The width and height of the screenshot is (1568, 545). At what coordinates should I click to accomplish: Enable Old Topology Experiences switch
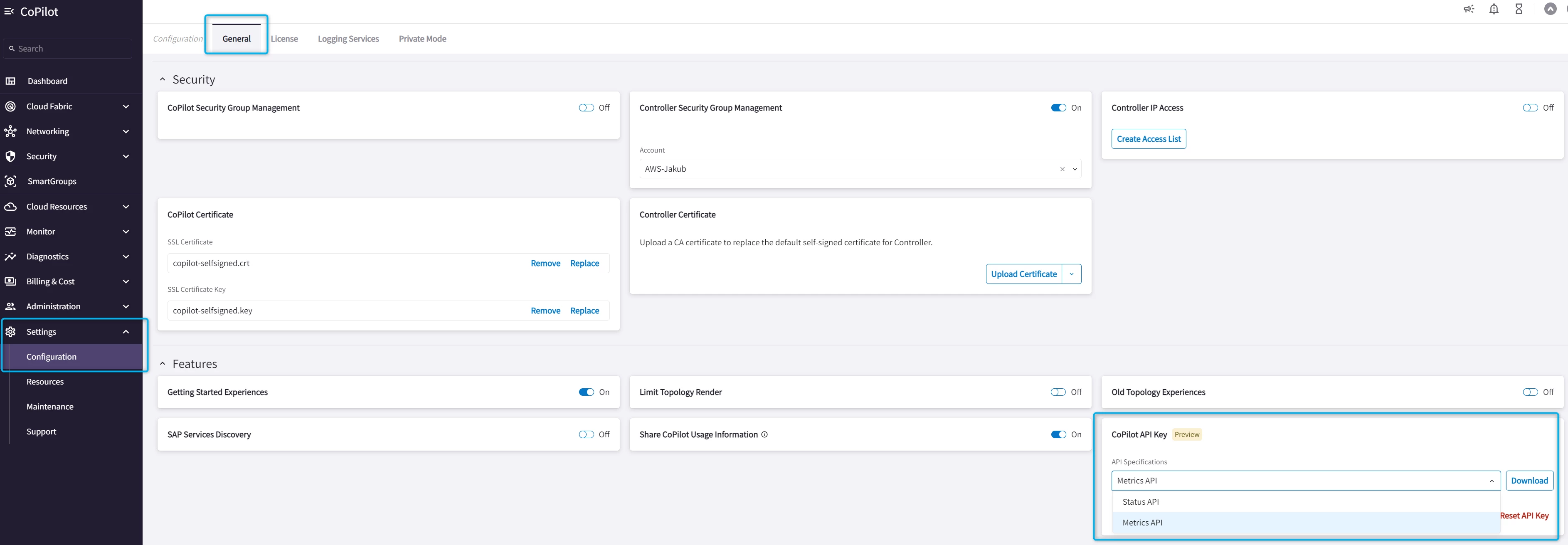point(1530,392)
